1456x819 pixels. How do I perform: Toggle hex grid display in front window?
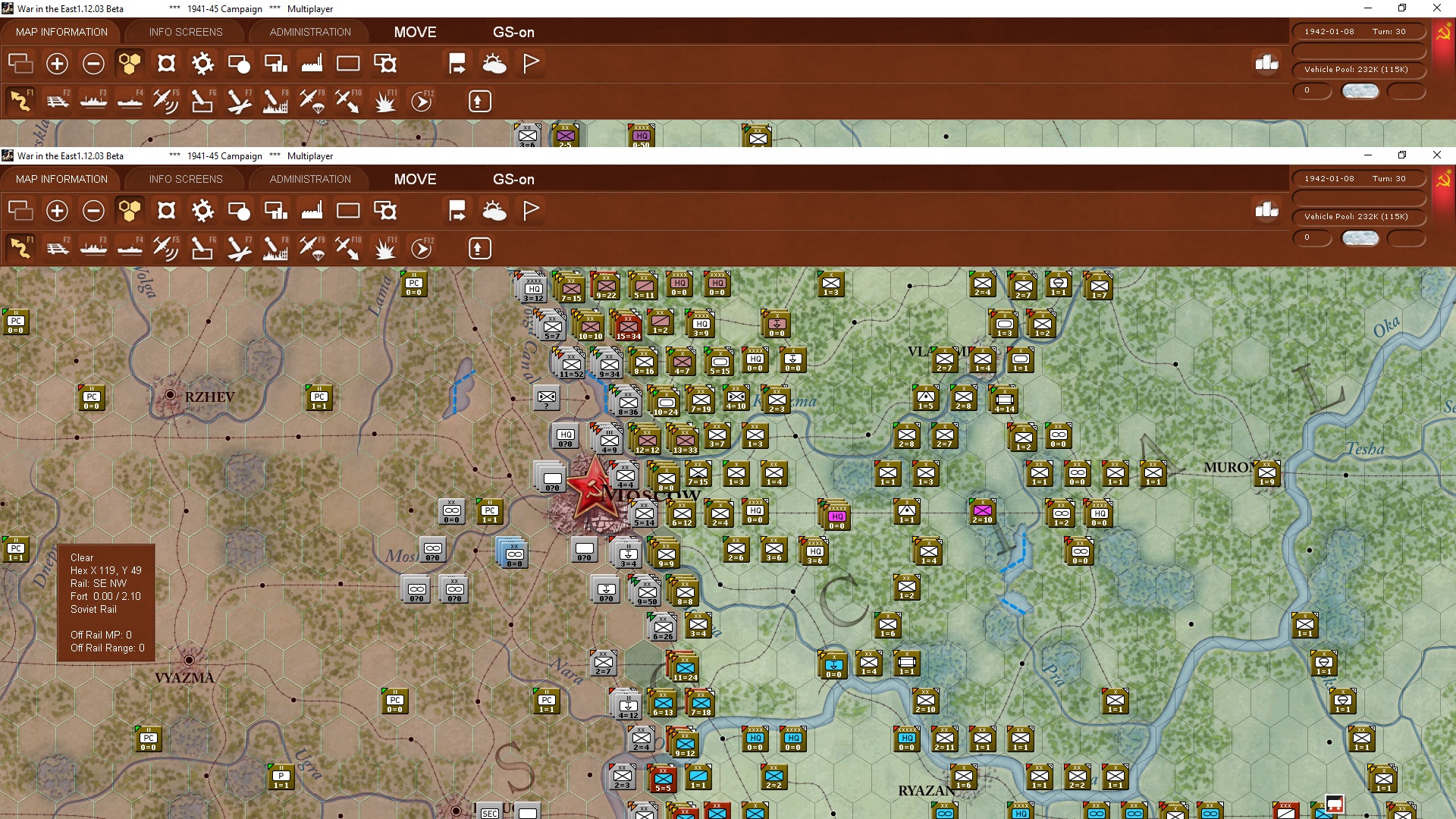pos(130,211)
